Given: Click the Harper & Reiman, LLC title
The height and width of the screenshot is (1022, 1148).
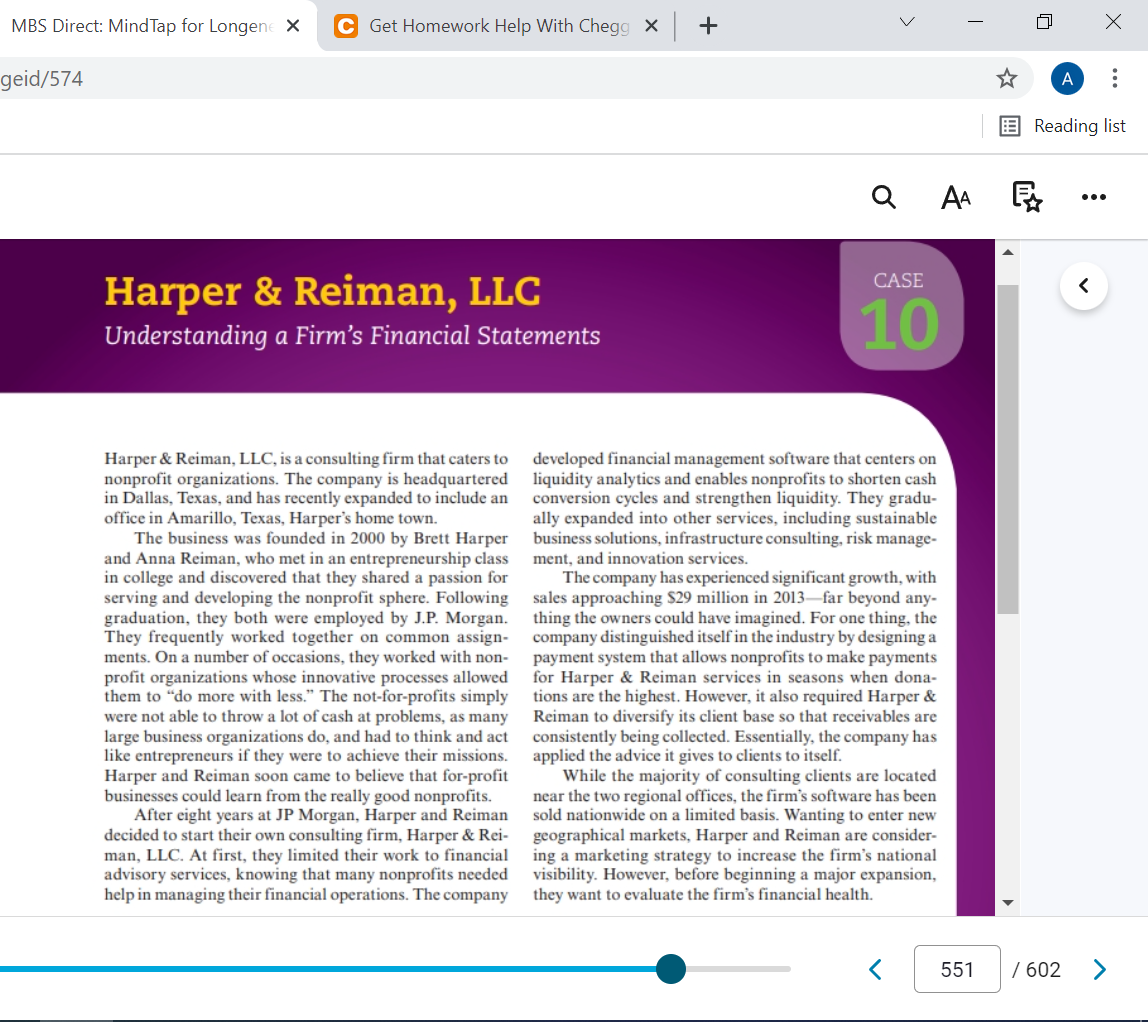Looking at the screenshot, I should (322, 291).
